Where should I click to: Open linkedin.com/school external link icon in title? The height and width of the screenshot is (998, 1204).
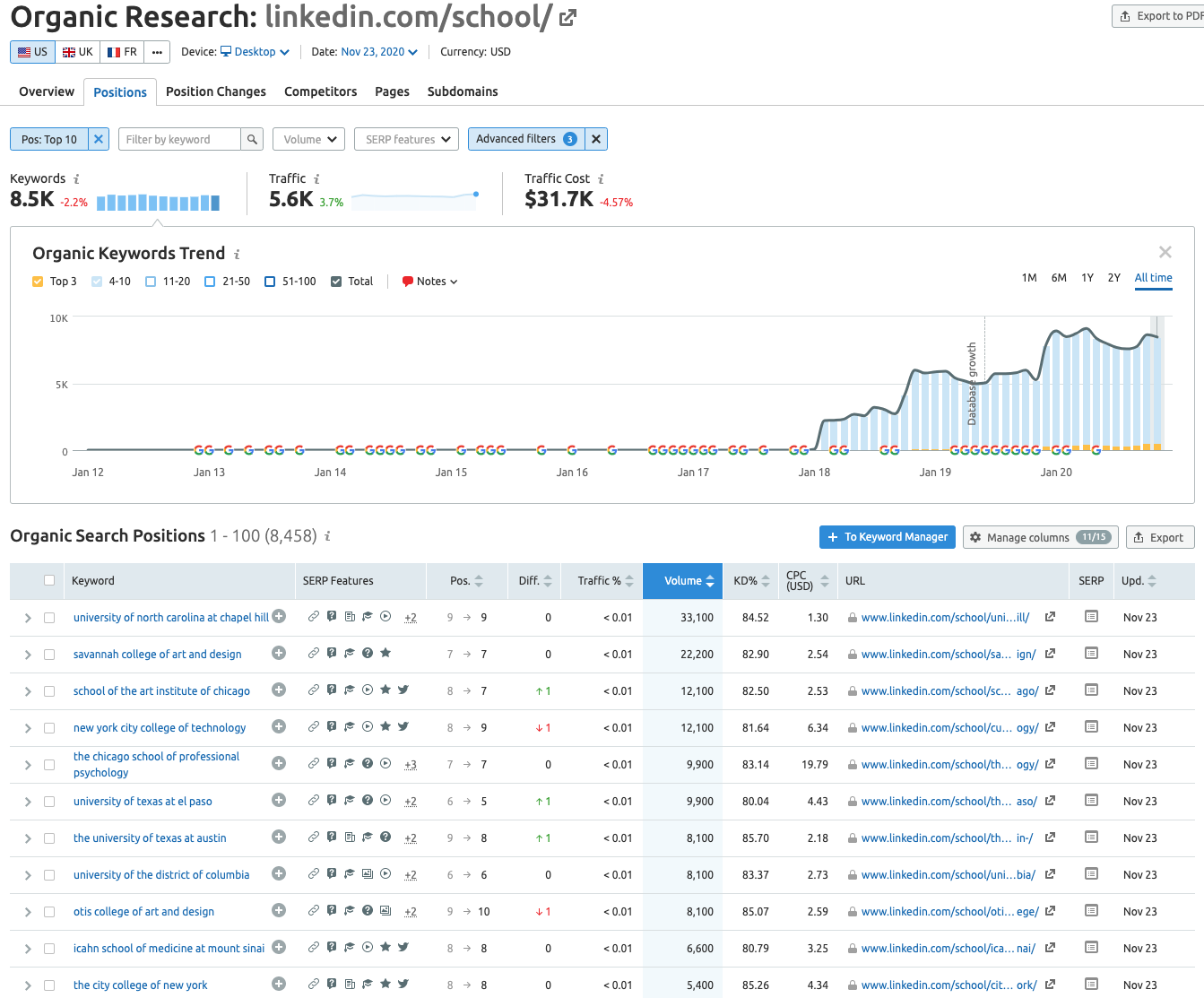pyautogui.click(x=567, y=17)
